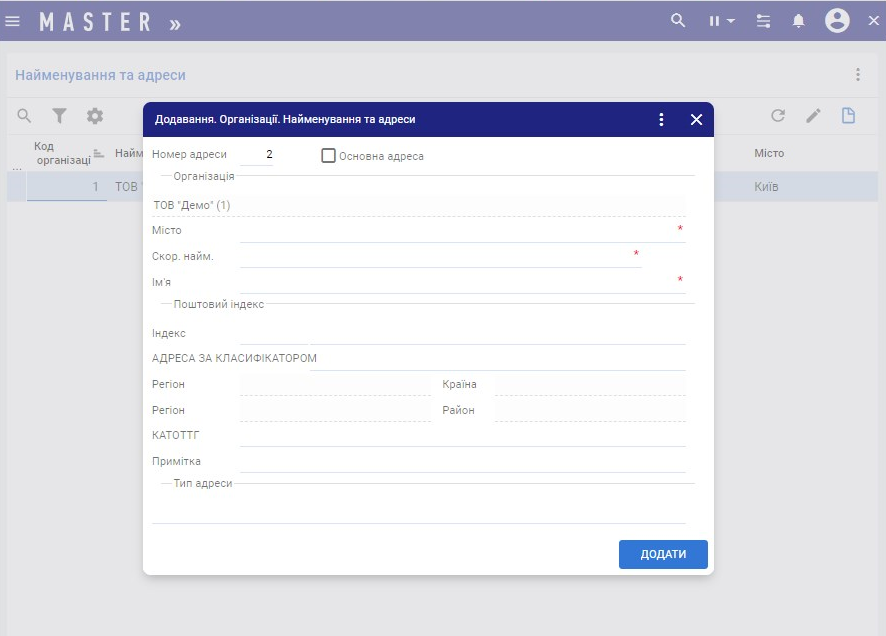Viewport: 886px width, 636px height.
Task: Open the hamburger main menu
Action: [13, 21]
